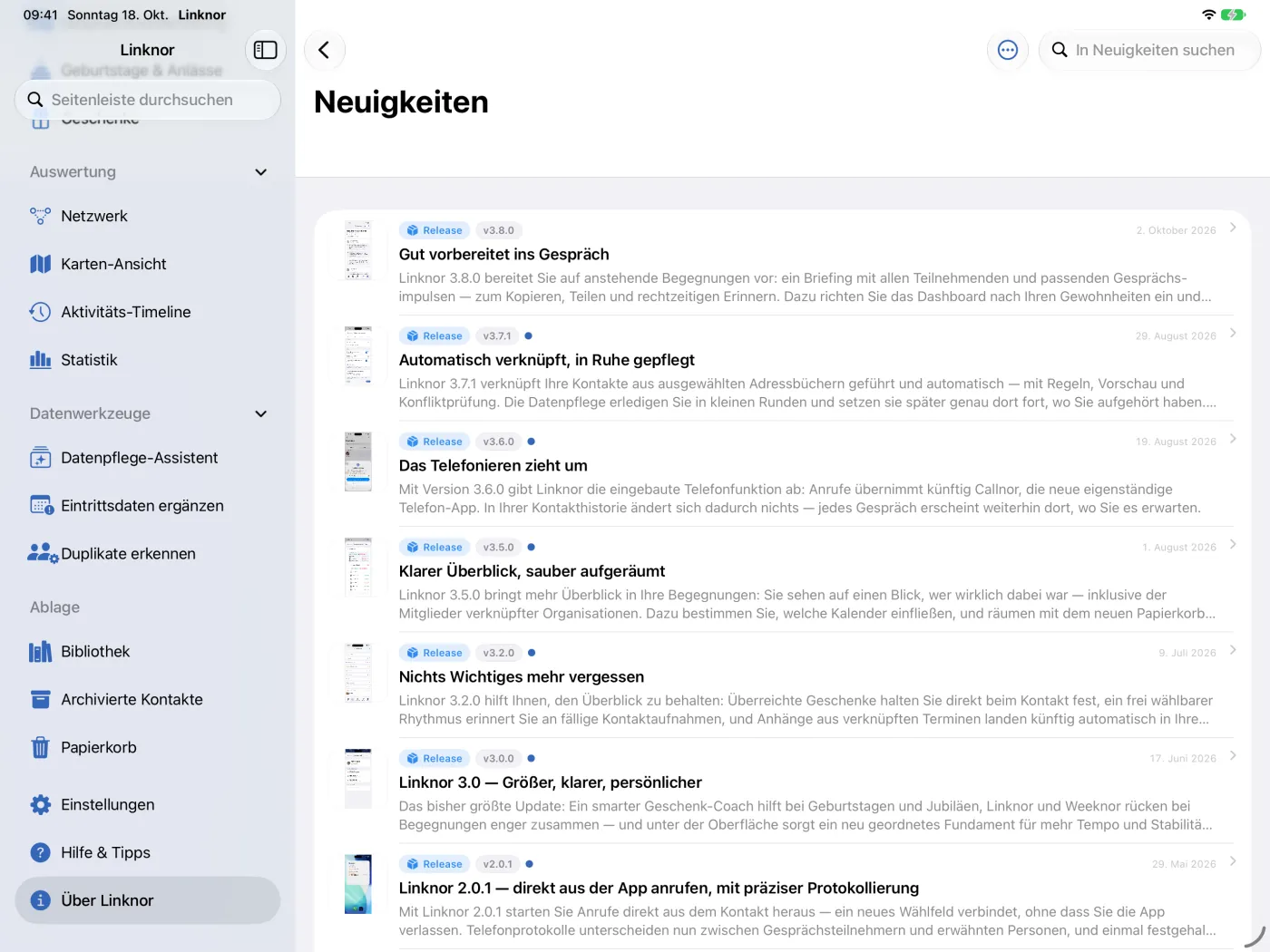This screenshot has height=952, width=1270.
Task: Open article 'Nichts Wichtiges mehr vergessen'
Action: click(783, 685)
